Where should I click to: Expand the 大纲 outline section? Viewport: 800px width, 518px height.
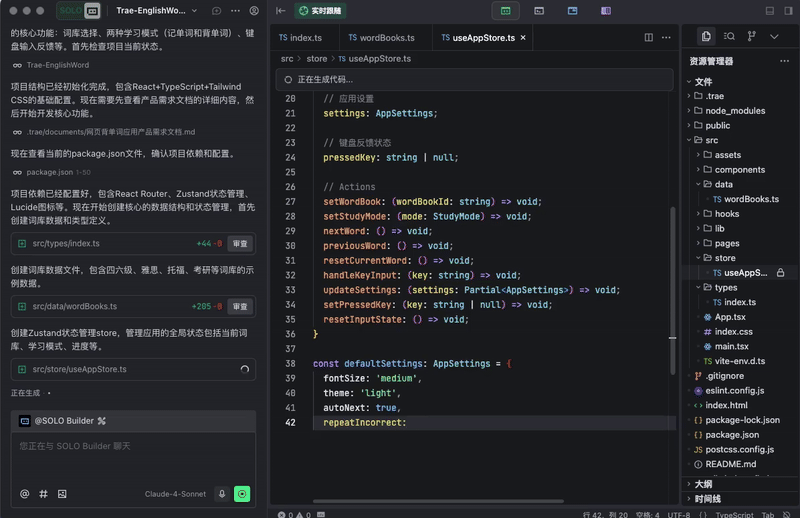pyautogui.click(x=704, y=484)
